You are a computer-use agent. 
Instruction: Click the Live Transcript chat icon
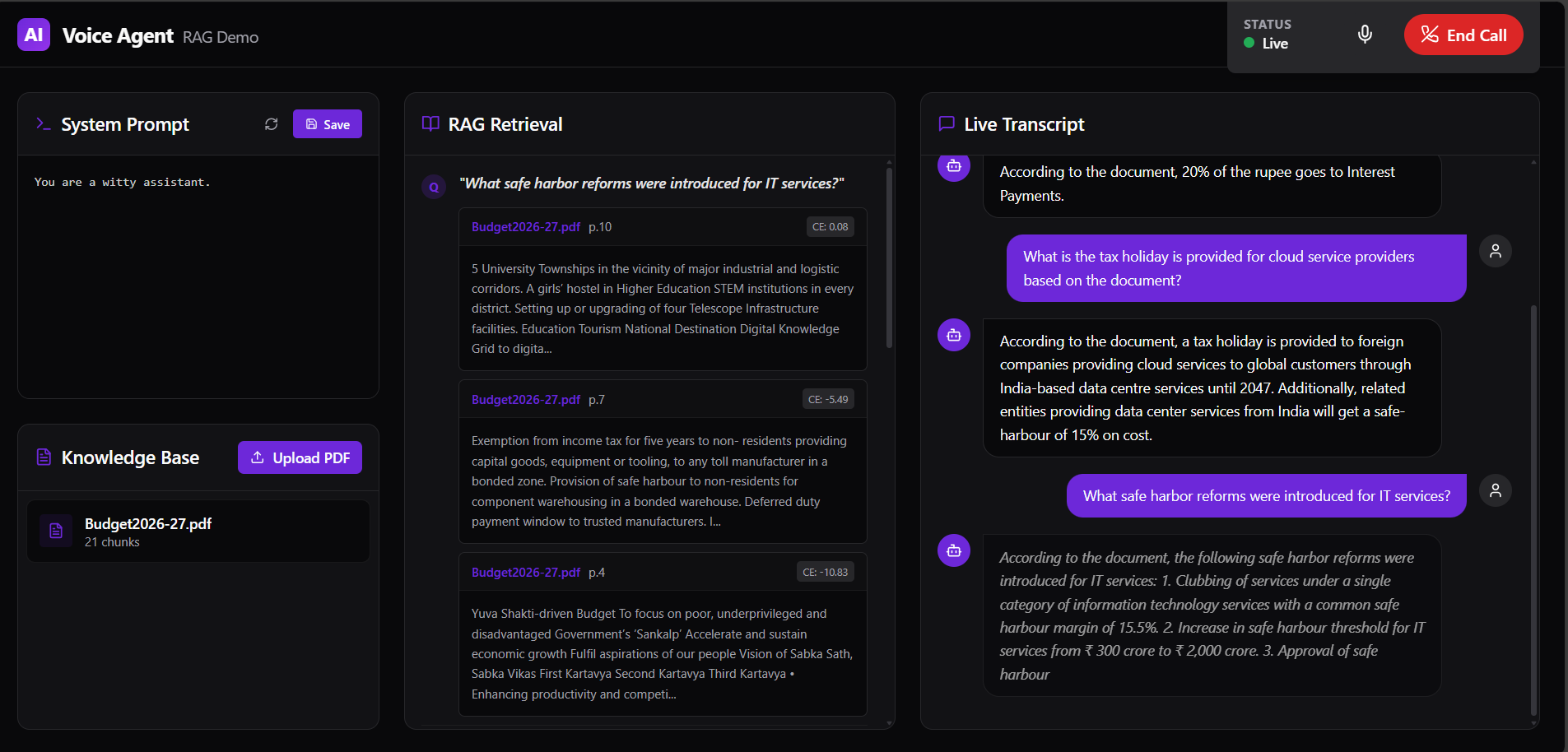947,124
